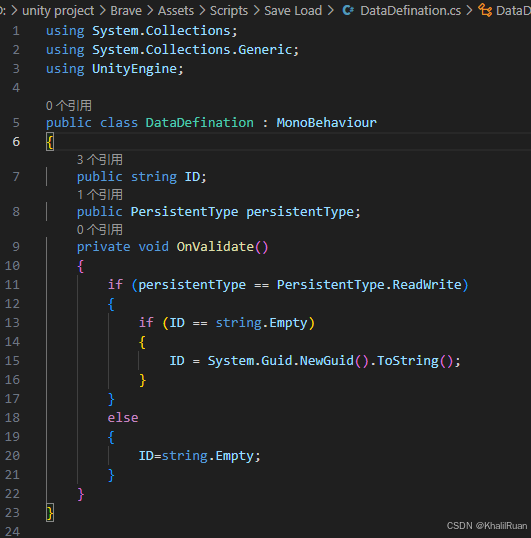Open the DataD class symbol breadcrumb

tap(513, 11)
